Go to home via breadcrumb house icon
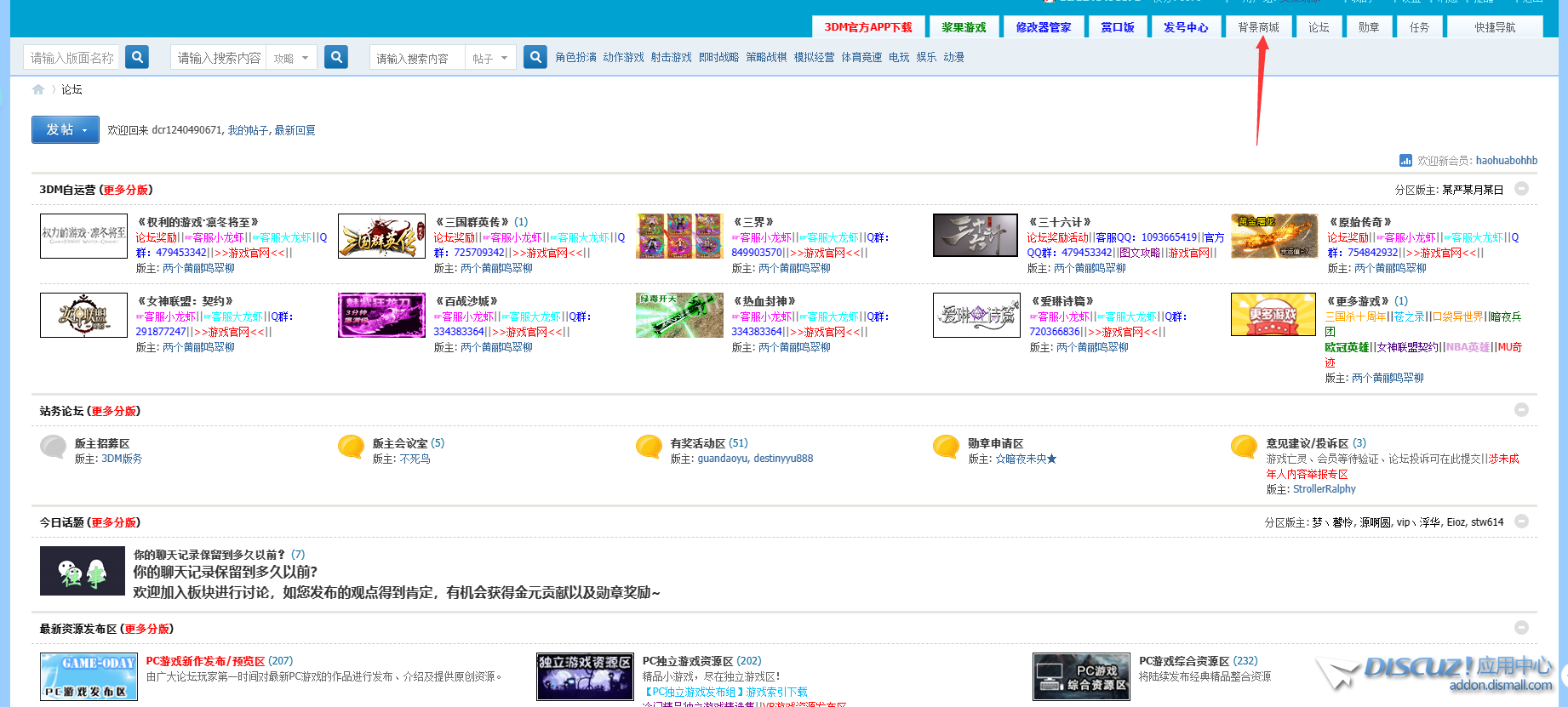 click(x=38, y=89)
